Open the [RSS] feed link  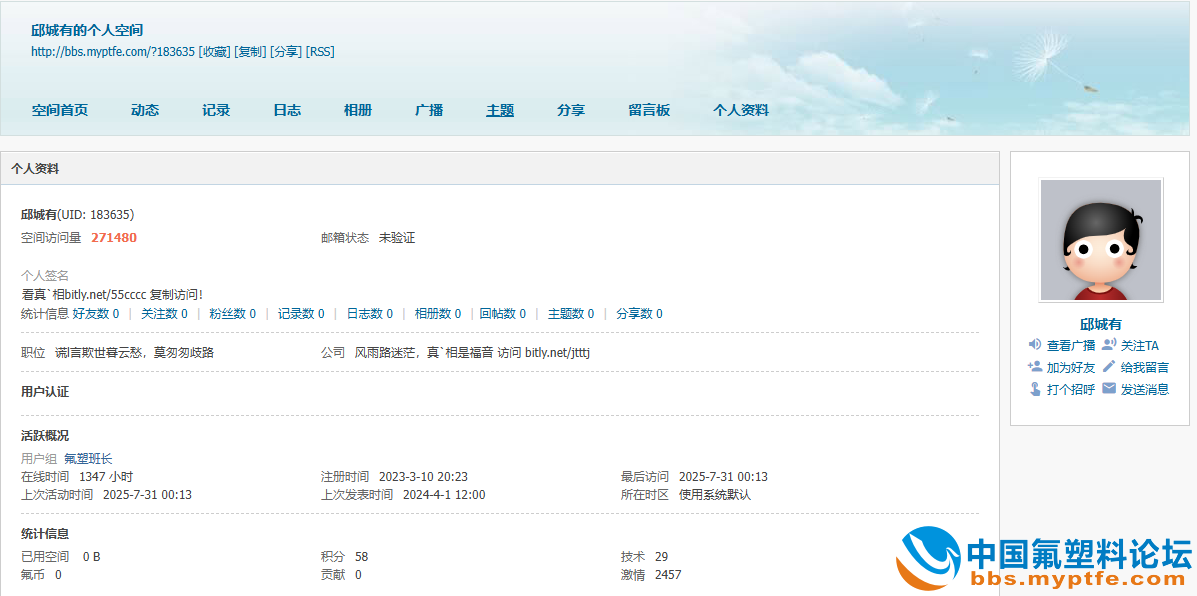pyautogui.click(x=320, y=51)
